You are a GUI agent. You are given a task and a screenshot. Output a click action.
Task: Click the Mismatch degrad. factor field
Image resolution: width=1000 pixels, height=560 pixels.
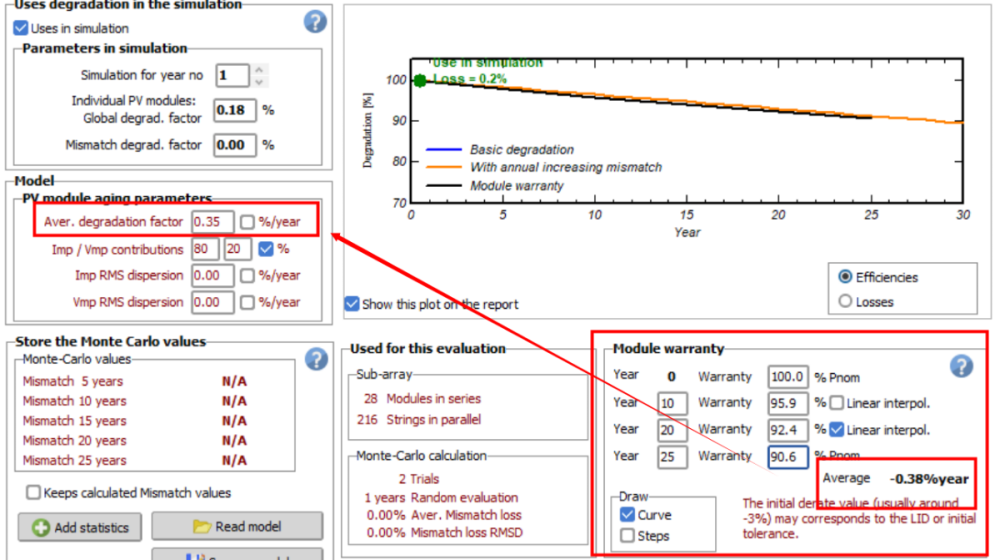pyautogui.click(x=235, y=145)
